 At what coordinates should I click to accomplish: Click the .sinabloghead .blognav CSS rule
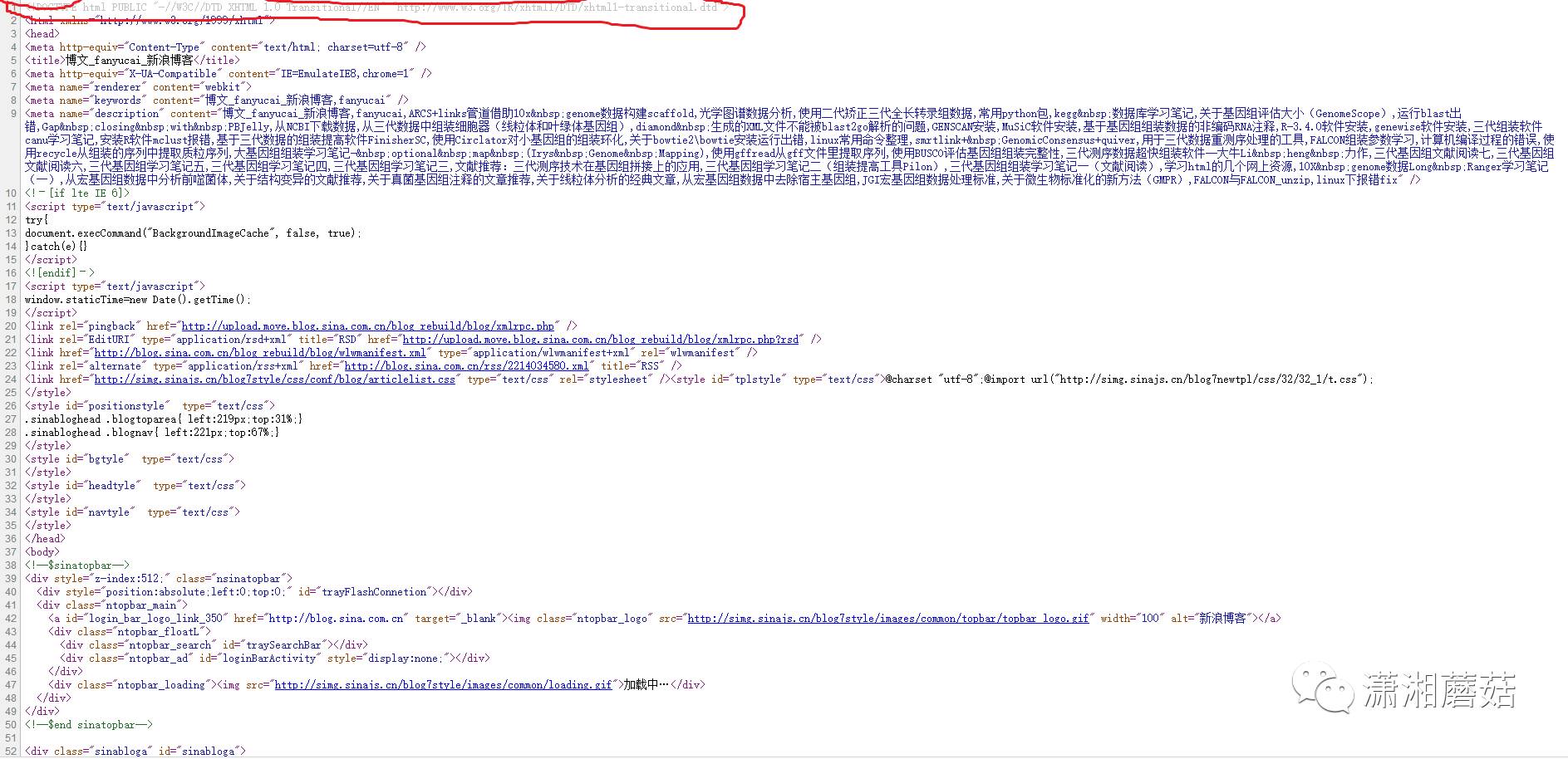[x=152, y=433]
